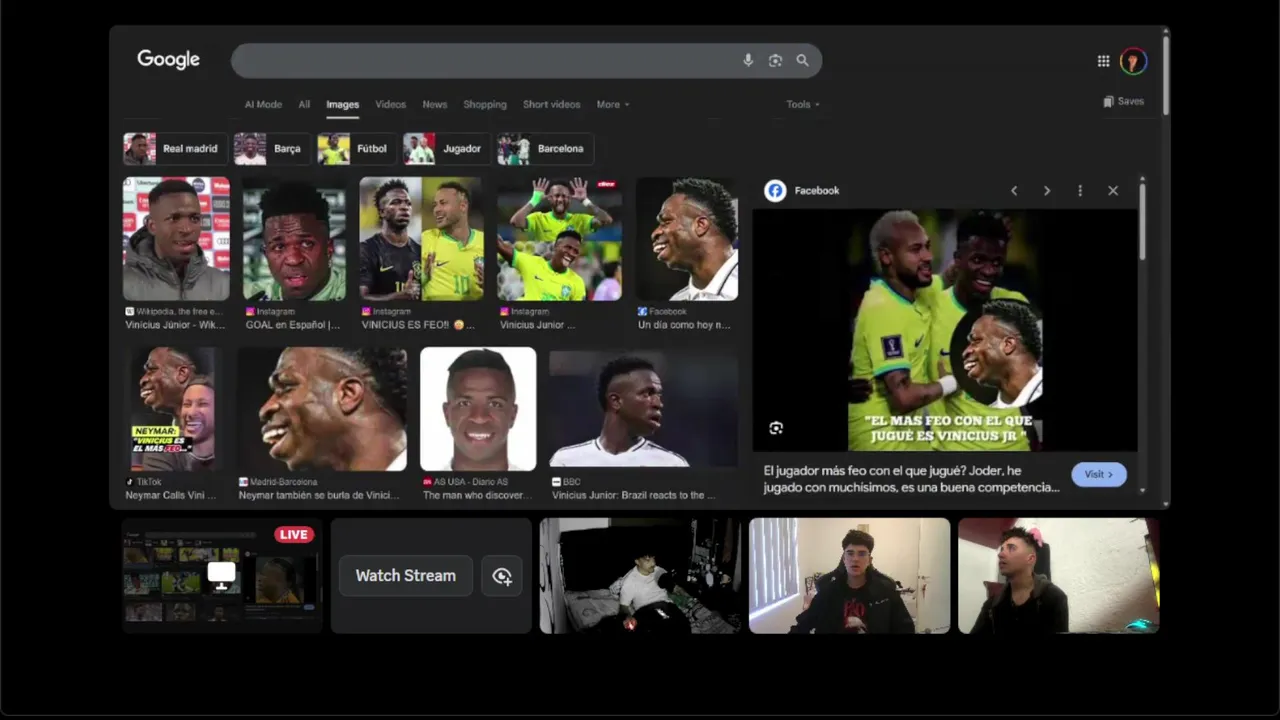
Task: Click the Watch Stream button
Action: (406, 576)
